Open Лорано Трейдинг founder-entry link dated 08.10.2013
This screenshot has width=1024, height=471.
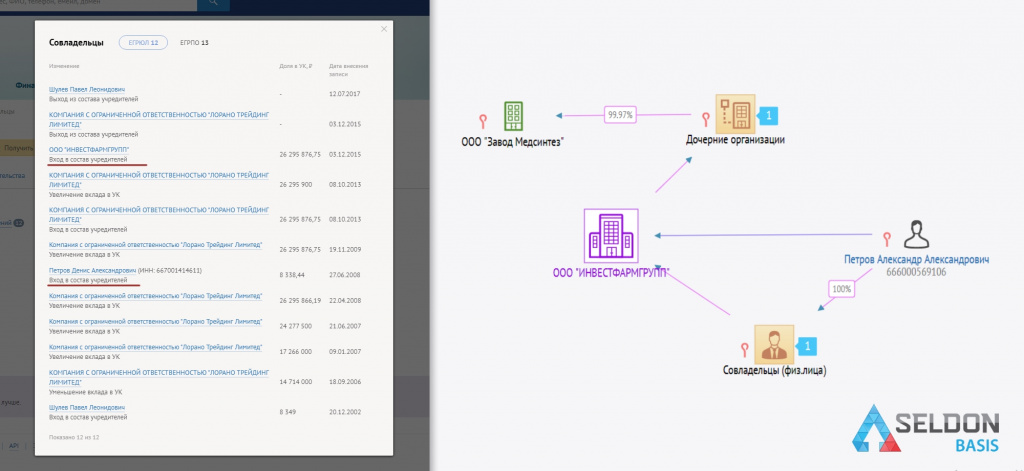[x=159, y=214]
